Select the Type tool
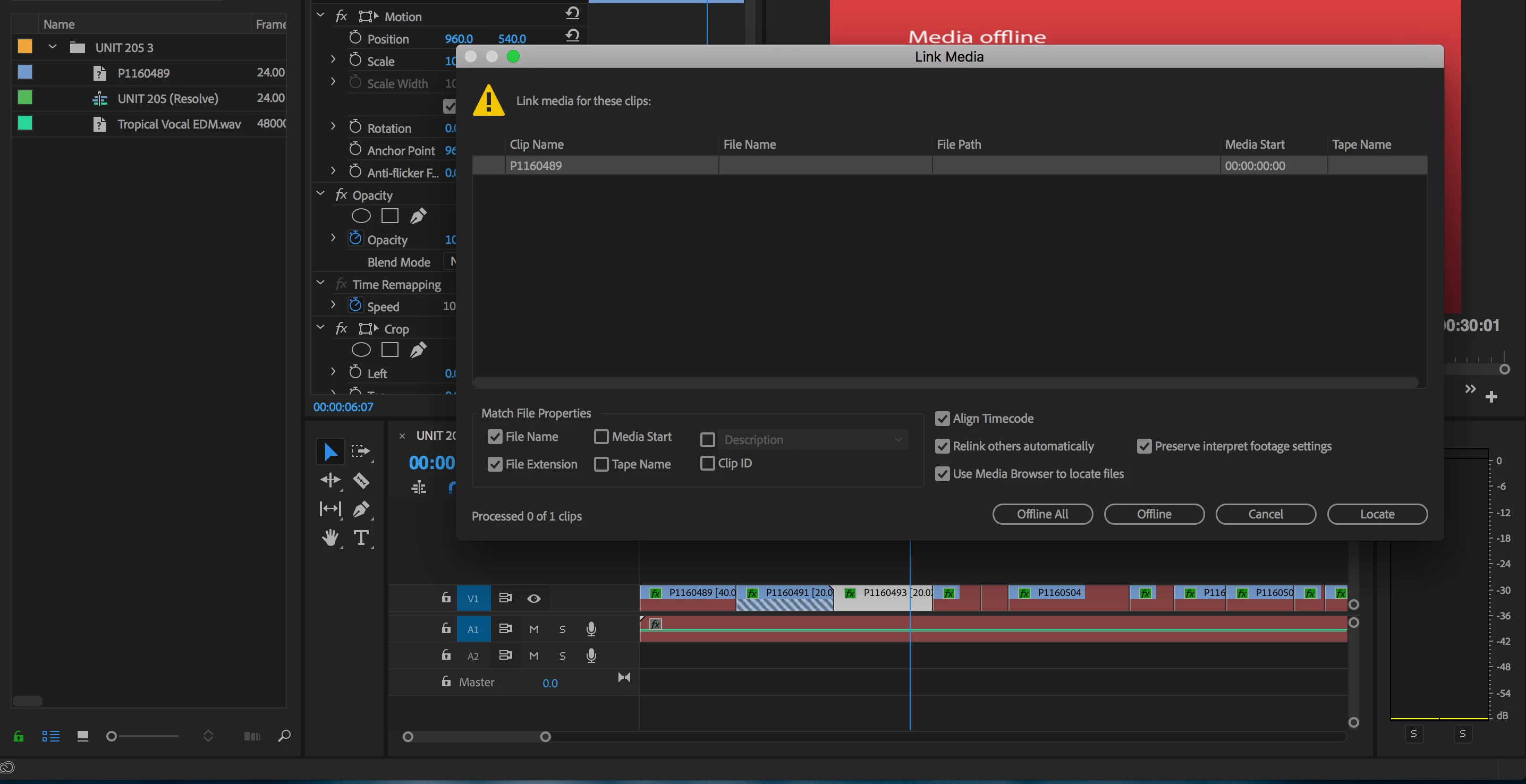Viewport: 1526px width, 784px height. 361,538
